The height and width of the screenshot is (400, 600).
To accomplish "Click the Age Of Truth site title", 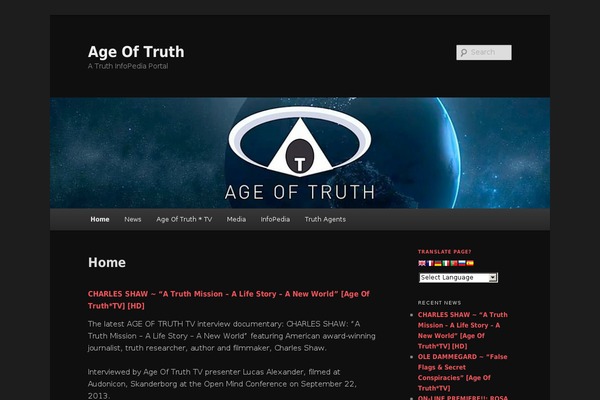I will pos(136,52).
